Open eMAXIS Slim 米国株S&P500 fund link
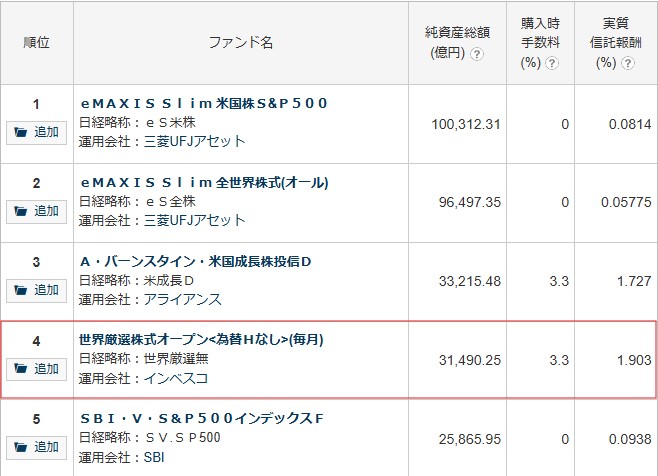This screenshot has height=476, width=658. [x=204, y=104]
